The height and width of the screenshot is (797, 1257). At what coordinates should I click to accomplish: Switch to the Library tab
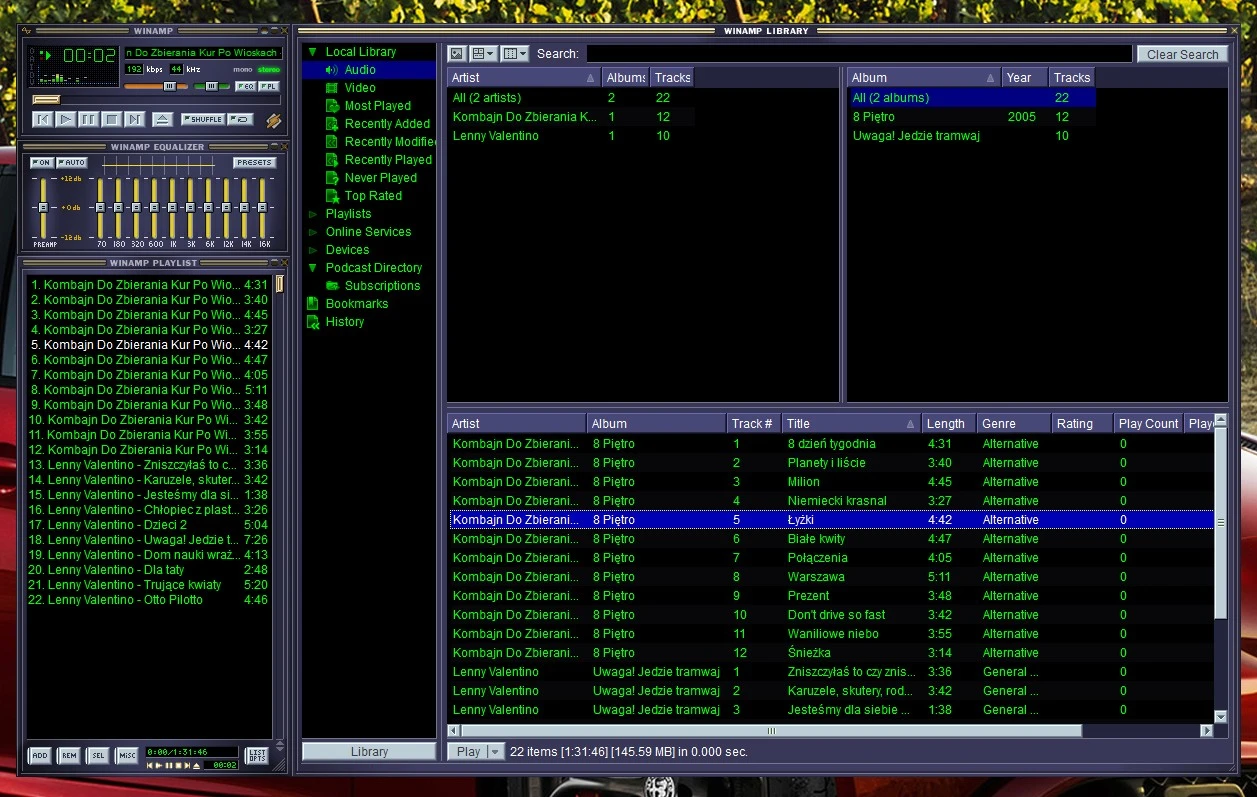pos(368,751)
